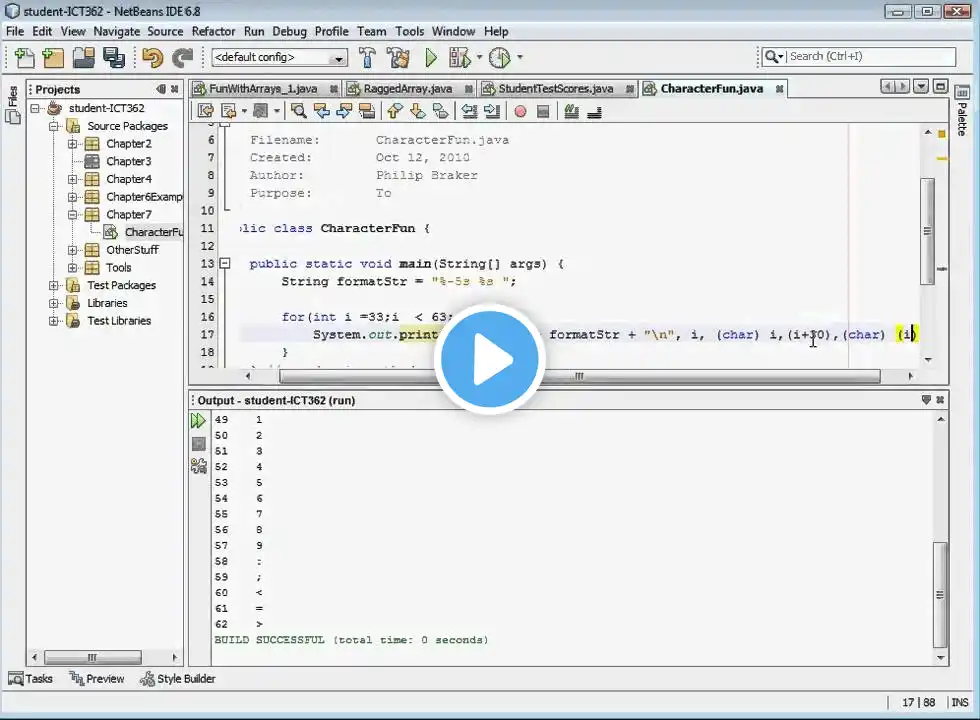The image size is (980, 720).
Task: Rerun the program in Output panel
Action: (198, 421)
